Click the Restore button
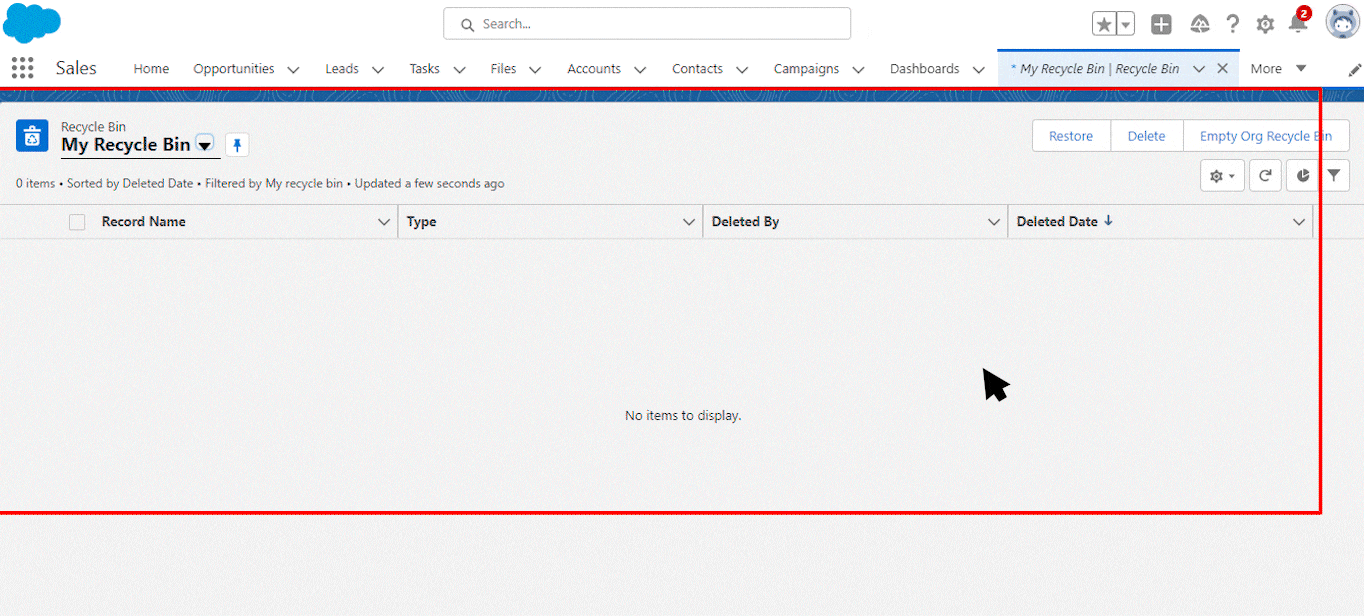 [x=1071, y=136]
